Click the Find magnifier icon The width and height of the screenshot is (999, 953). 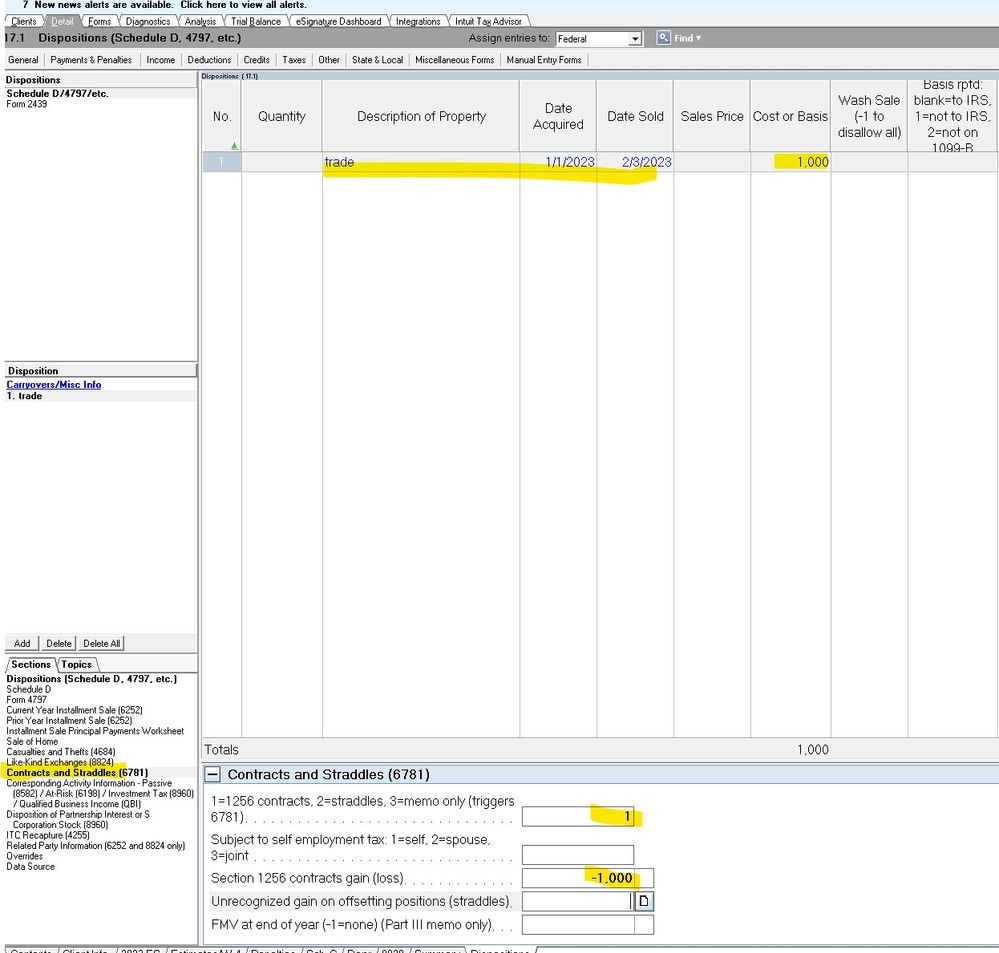pos(663,37)
